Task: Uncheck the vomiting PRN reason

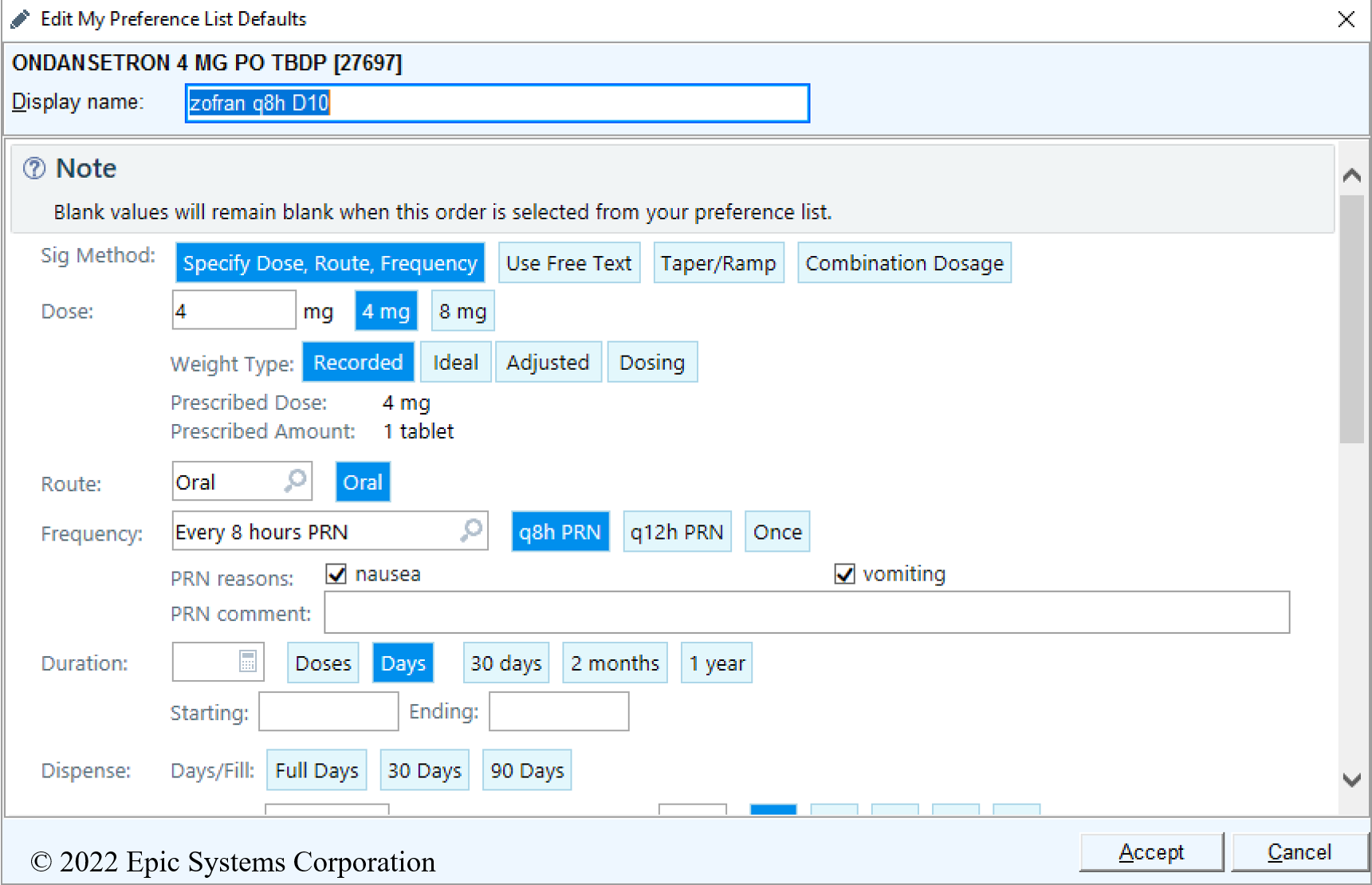Action: click(x=844, y=574)
